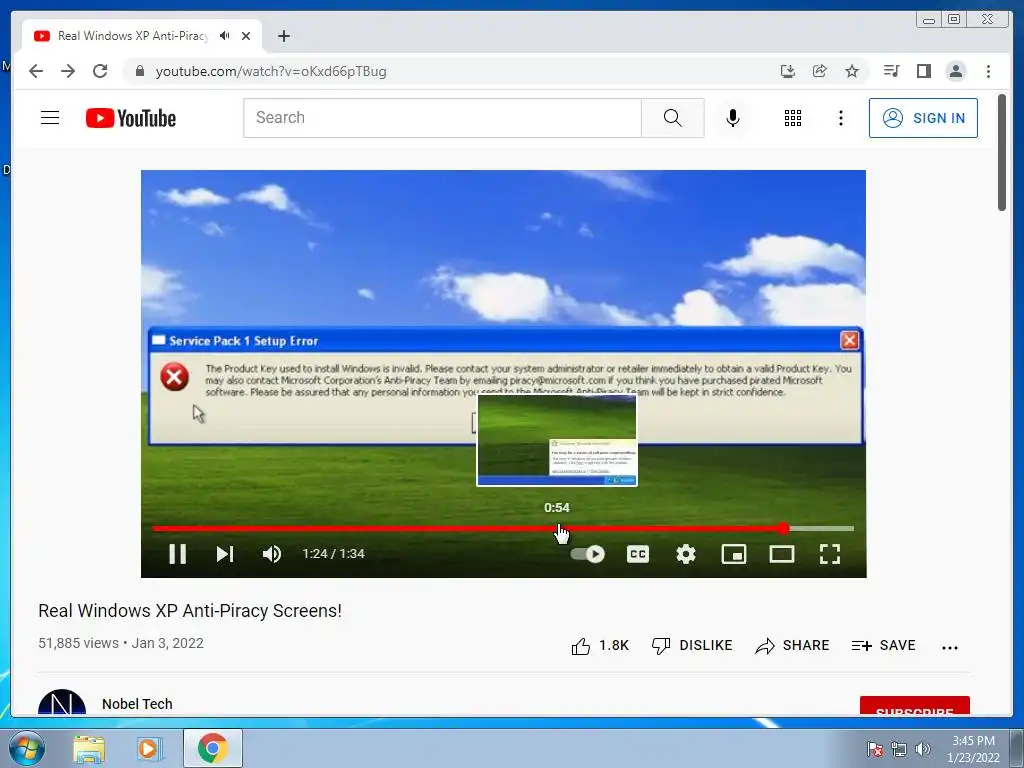Open the Chrome profile avatar
Image resolution: width=1024 pixels, height=768 pixels.
point(955,71)
